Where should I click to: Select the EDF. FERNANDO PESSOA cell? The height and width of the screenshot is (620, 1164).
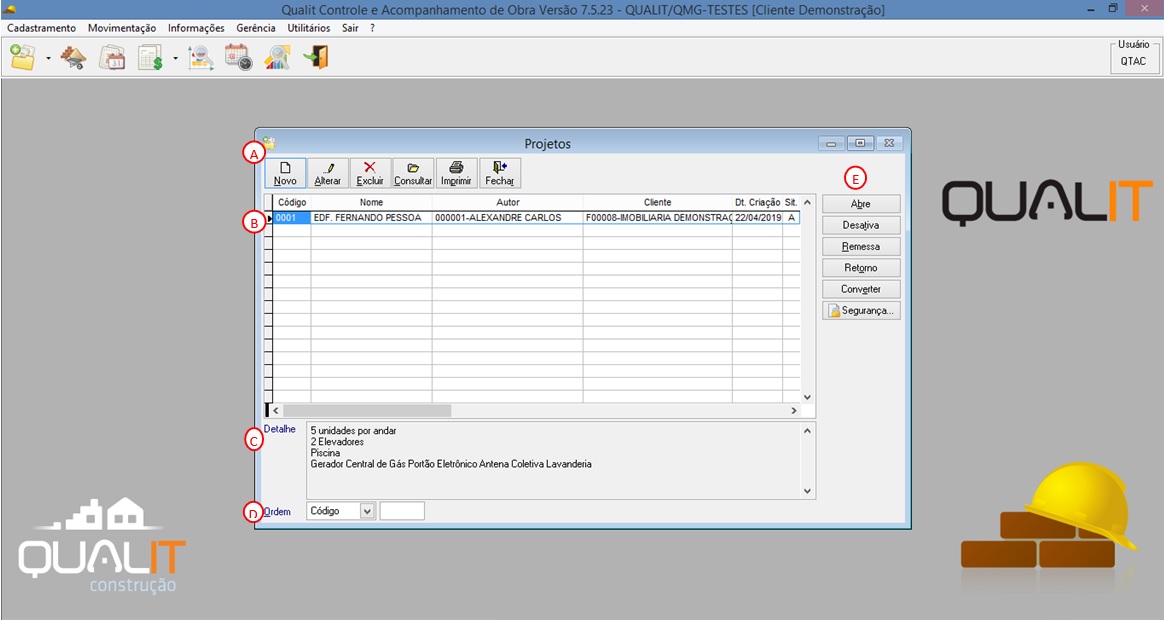[x=371, y=218]
